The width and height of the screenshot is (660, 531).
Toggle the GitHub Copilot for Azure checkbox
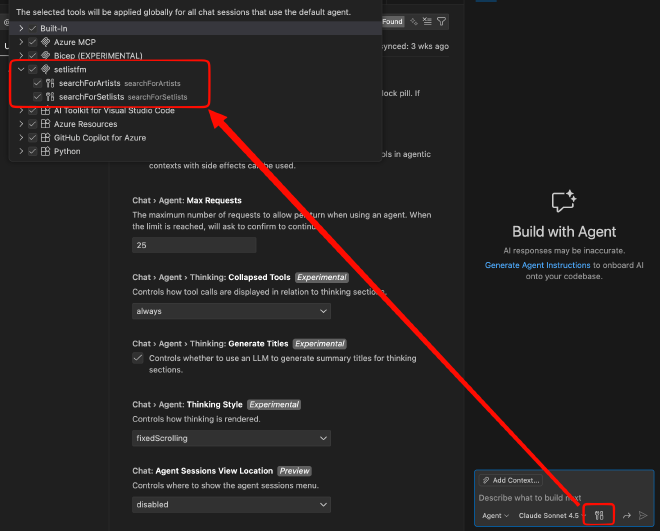click(x=33, y=137)
